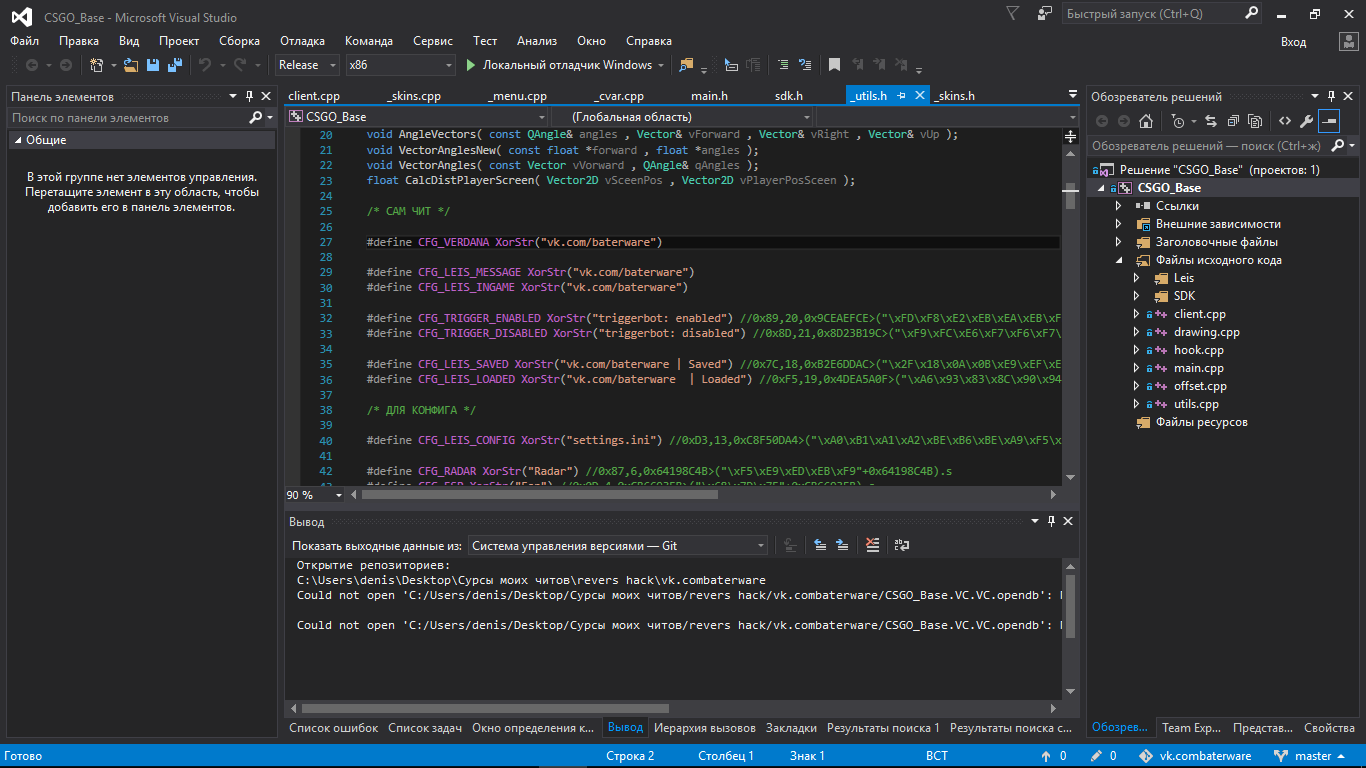Click the Open File toolbar icon

[130, 65]
